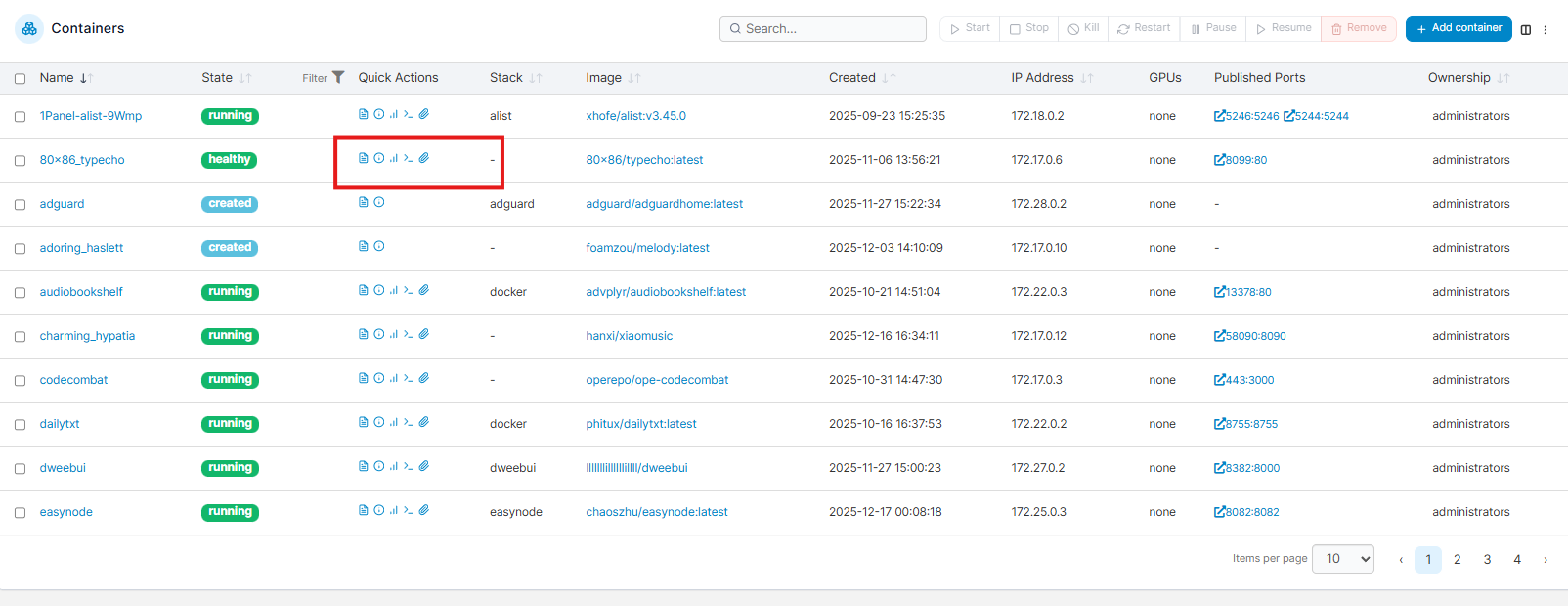
Task: Tick the checkbox for easynode
Action: [x=20, y=512]
